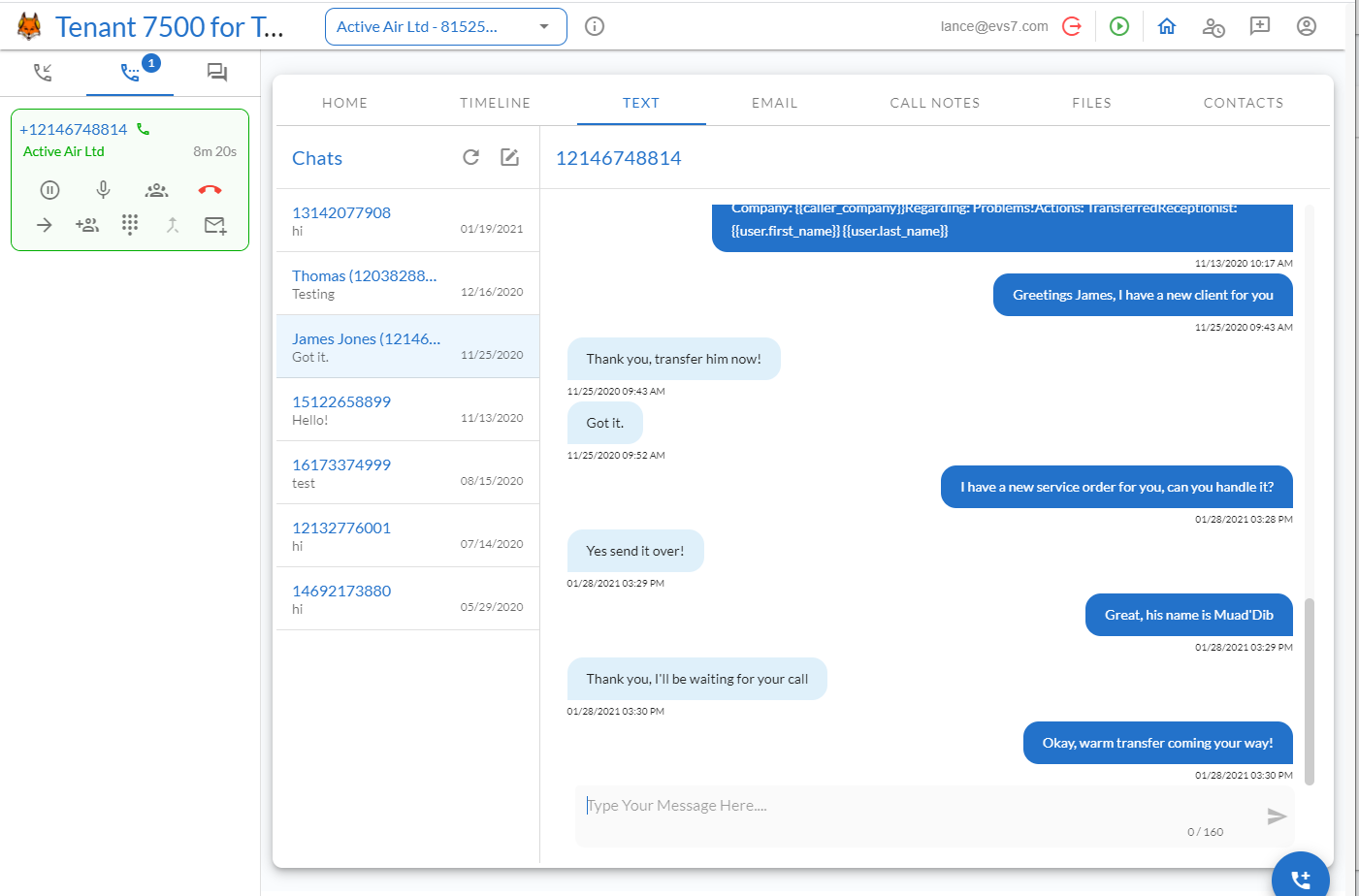Select the James Jones conversation
This screenshot has height=896, width=1359.
(x=407, y=346)
